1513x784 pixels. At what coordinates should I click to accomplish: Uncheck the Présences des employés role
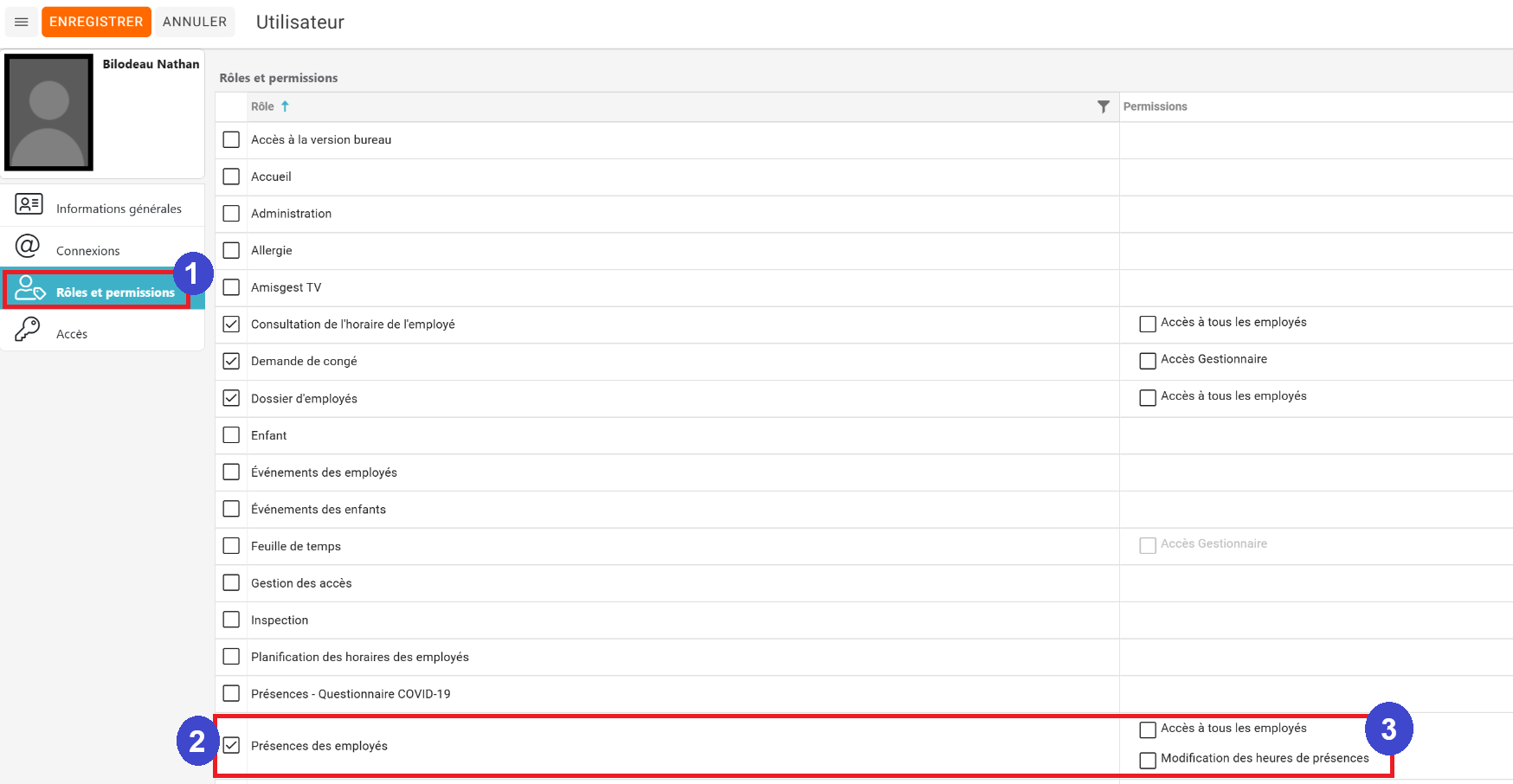pos(231,745)
